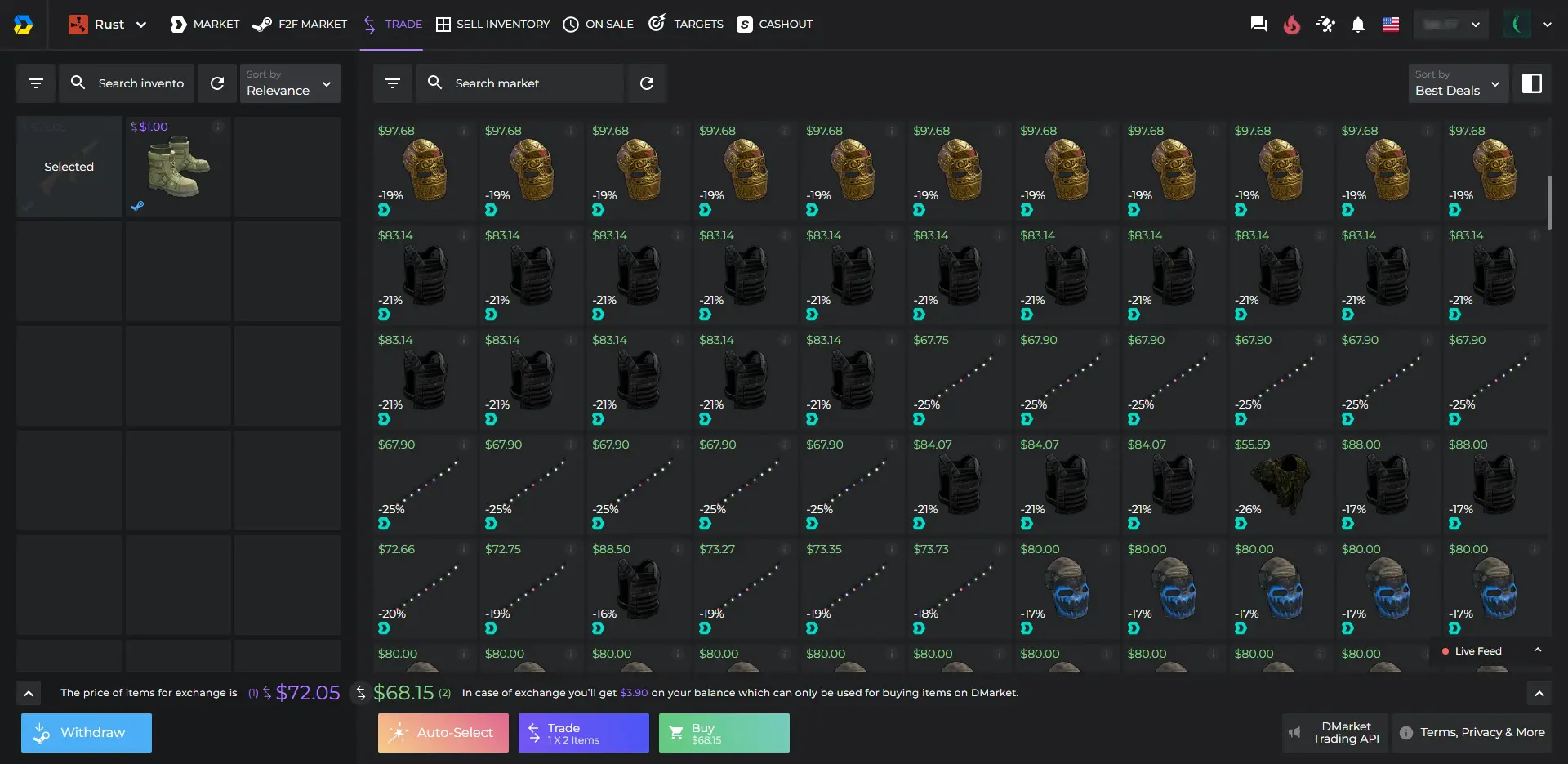Screen dimensions: 1568x764
Task: Select the $88.50 vest listing
Action: click(x=639, y=588)
